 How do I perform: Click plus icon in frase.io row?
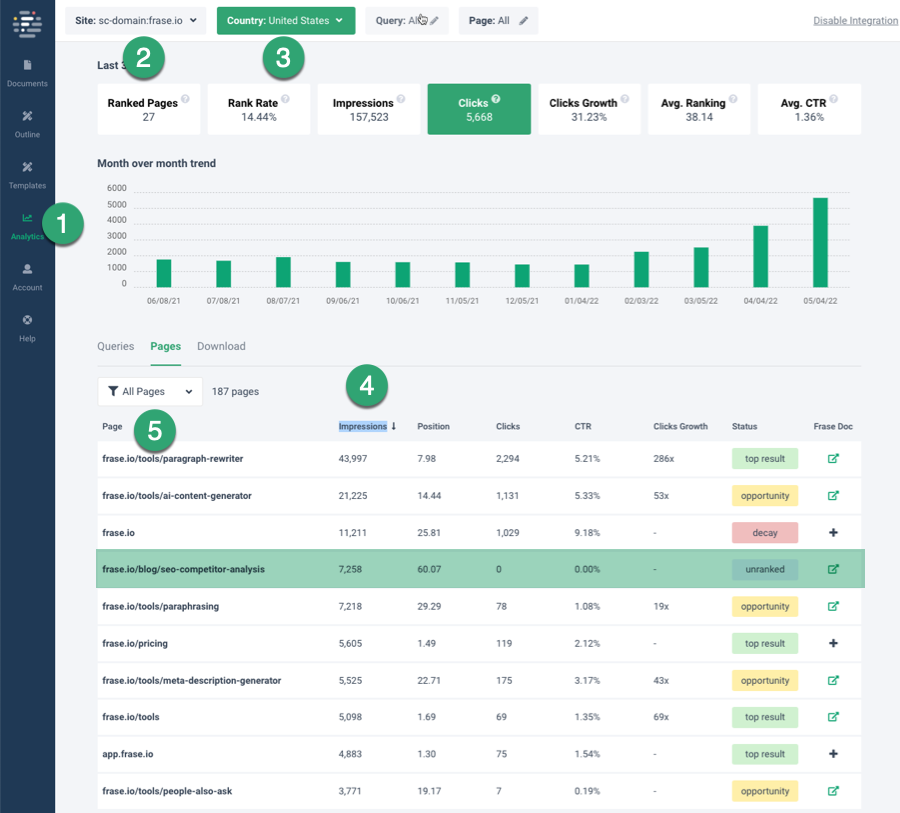click(833, 532)
